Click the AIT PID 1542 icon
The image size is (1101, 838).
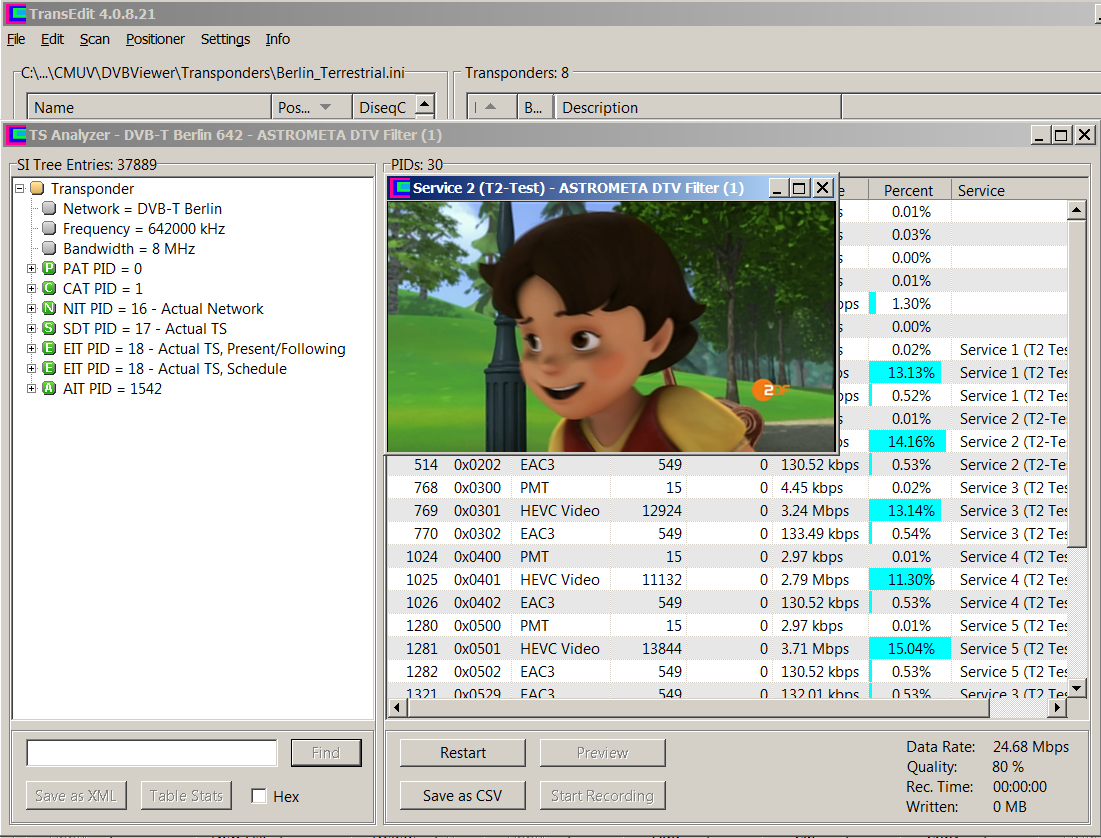[49, 389]
